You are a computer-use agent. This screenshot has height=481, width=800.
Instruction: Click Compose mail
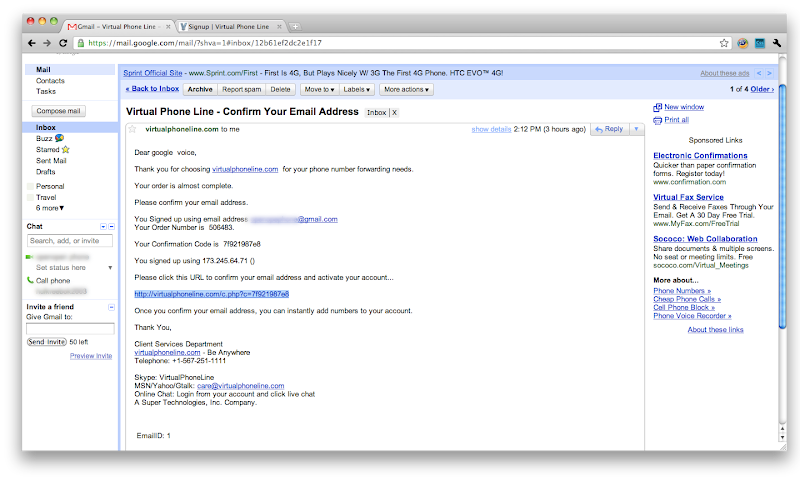59,111
